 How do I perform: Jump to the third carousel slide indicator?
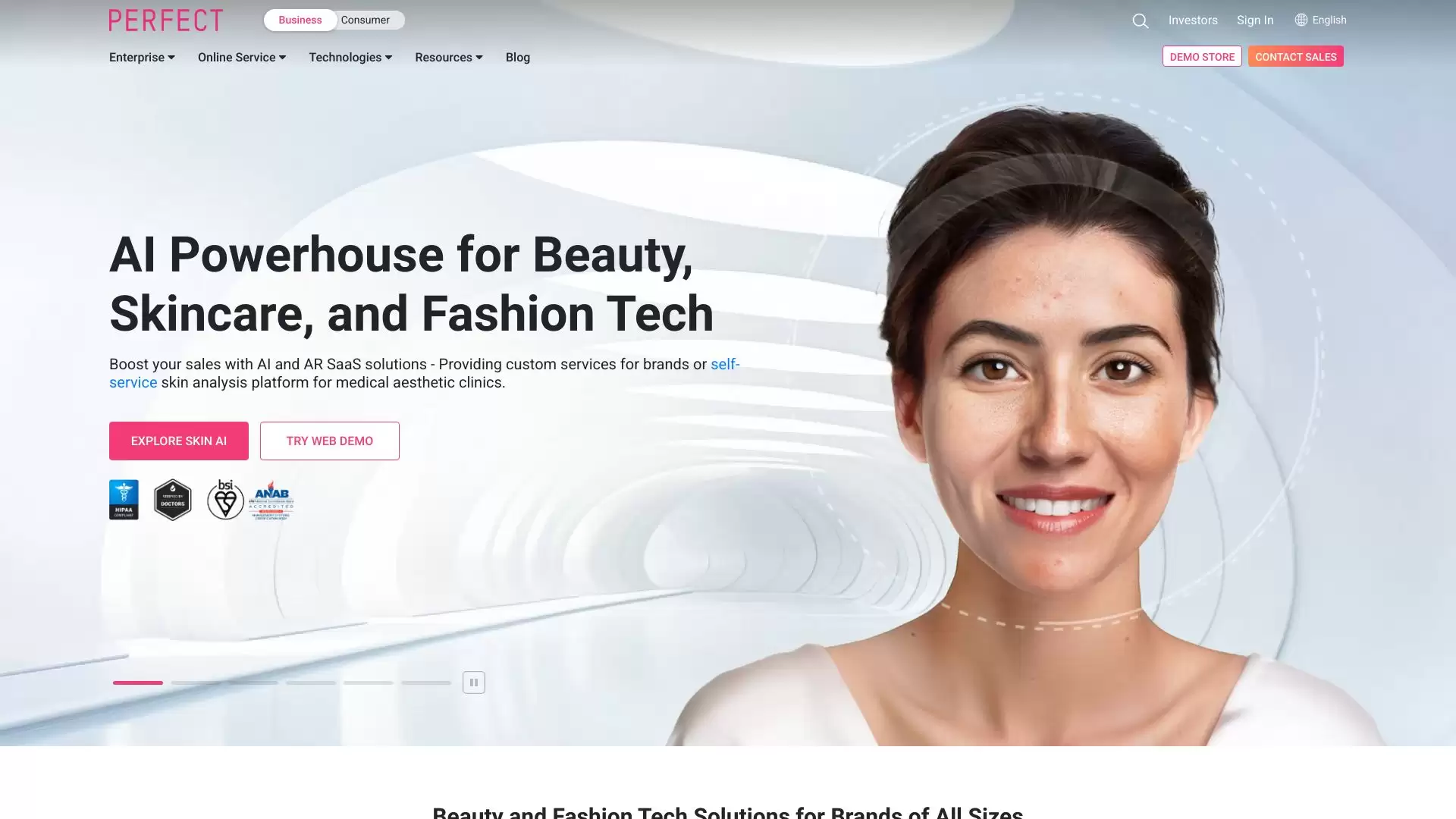[x=253, y=682]
